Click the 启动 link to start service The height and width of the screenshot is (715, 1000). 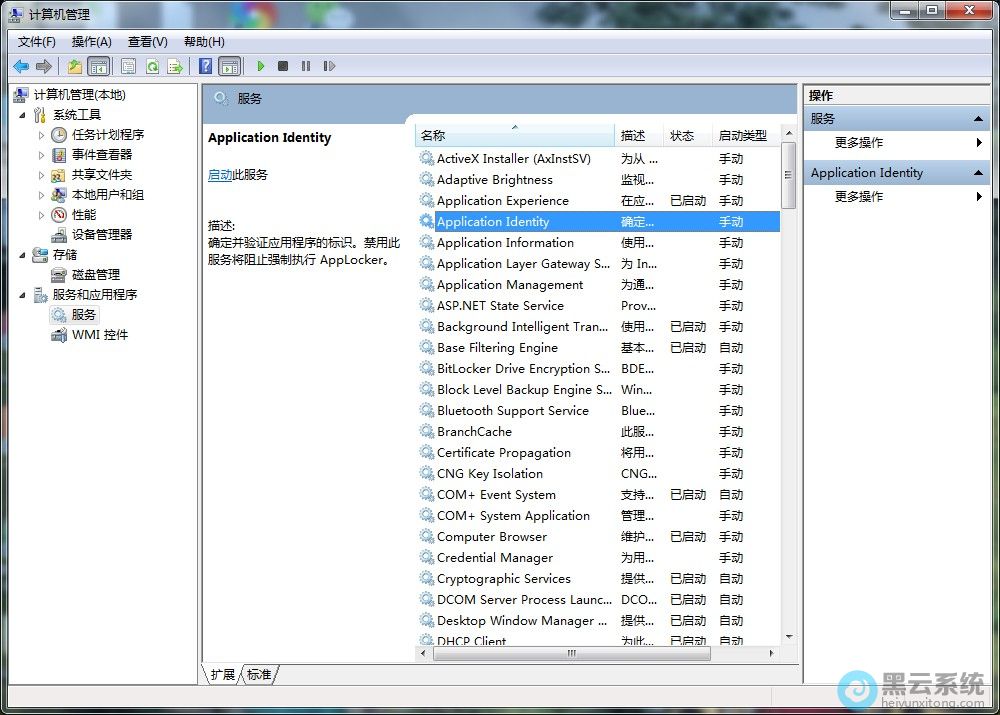coord(220,175)
